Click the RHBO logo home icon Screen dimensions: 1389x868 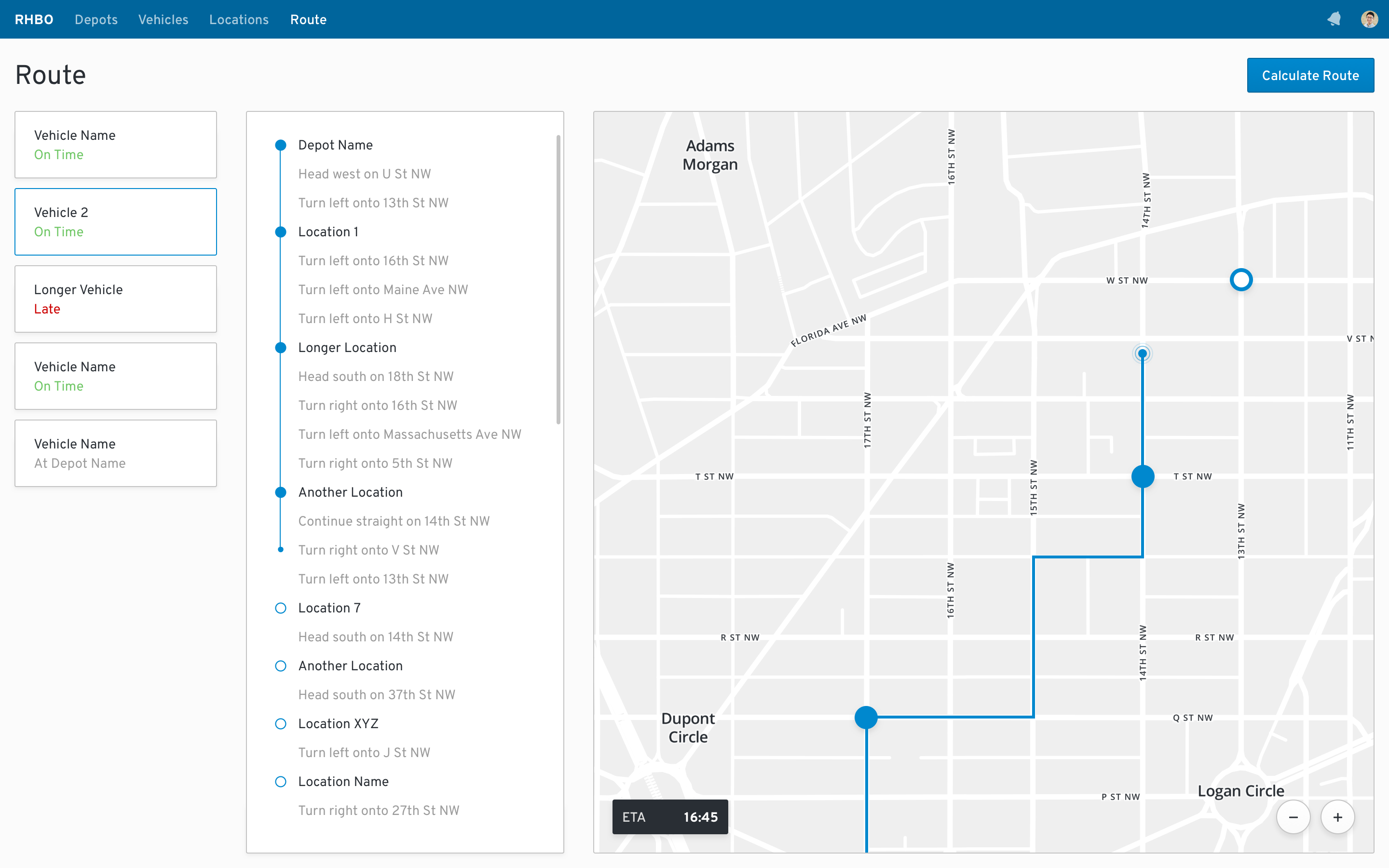click(x=35, y=18)
